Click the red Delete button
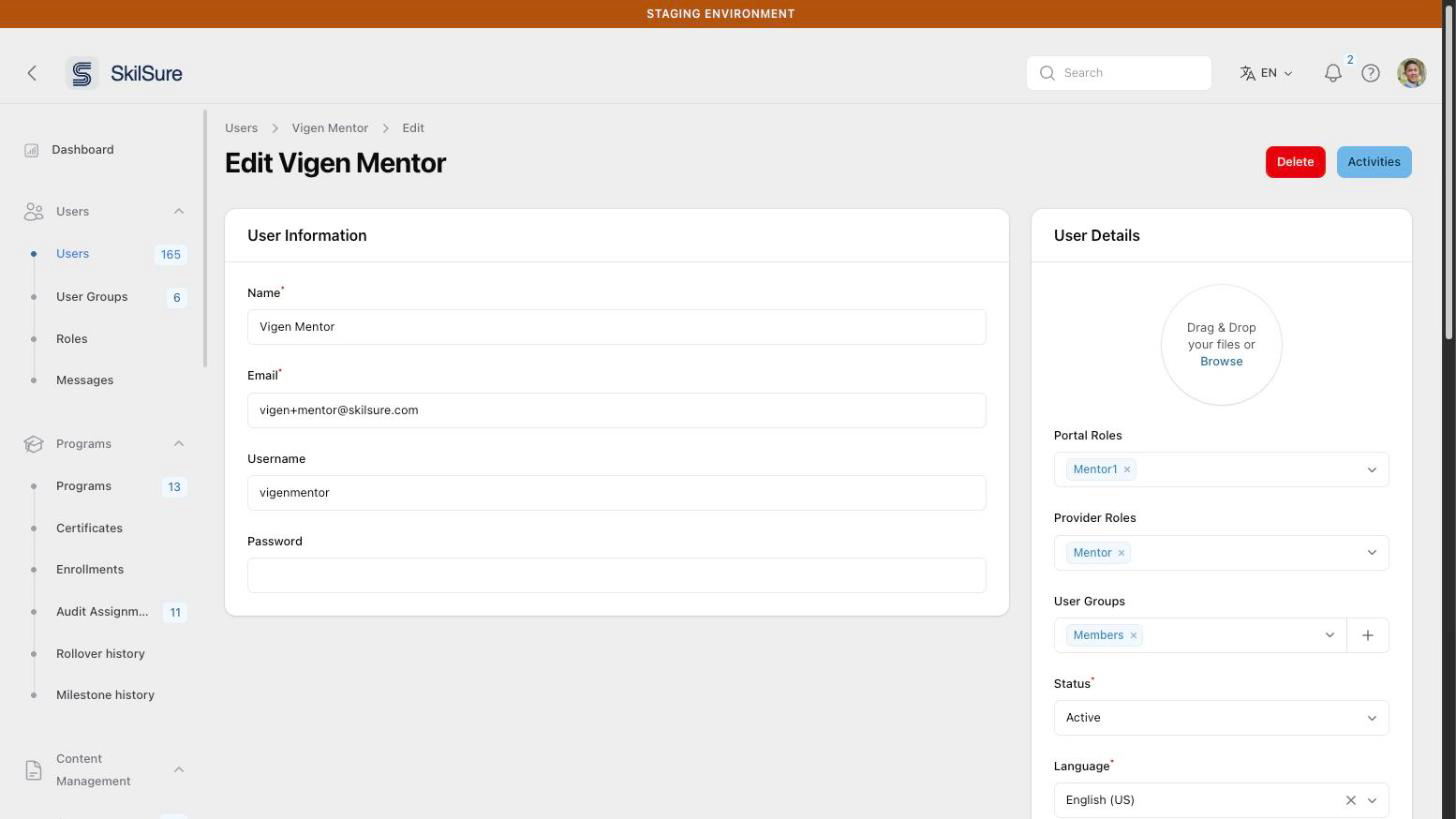The height and width of the screenshot is (819, 1456). coord(1295,162)
